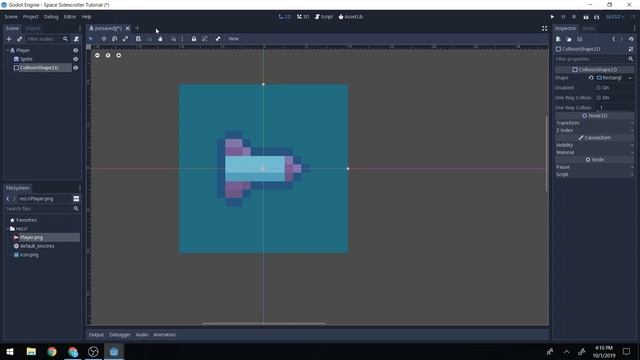
Task: Toggle visibility of Player node
Action: pos(76,50)
